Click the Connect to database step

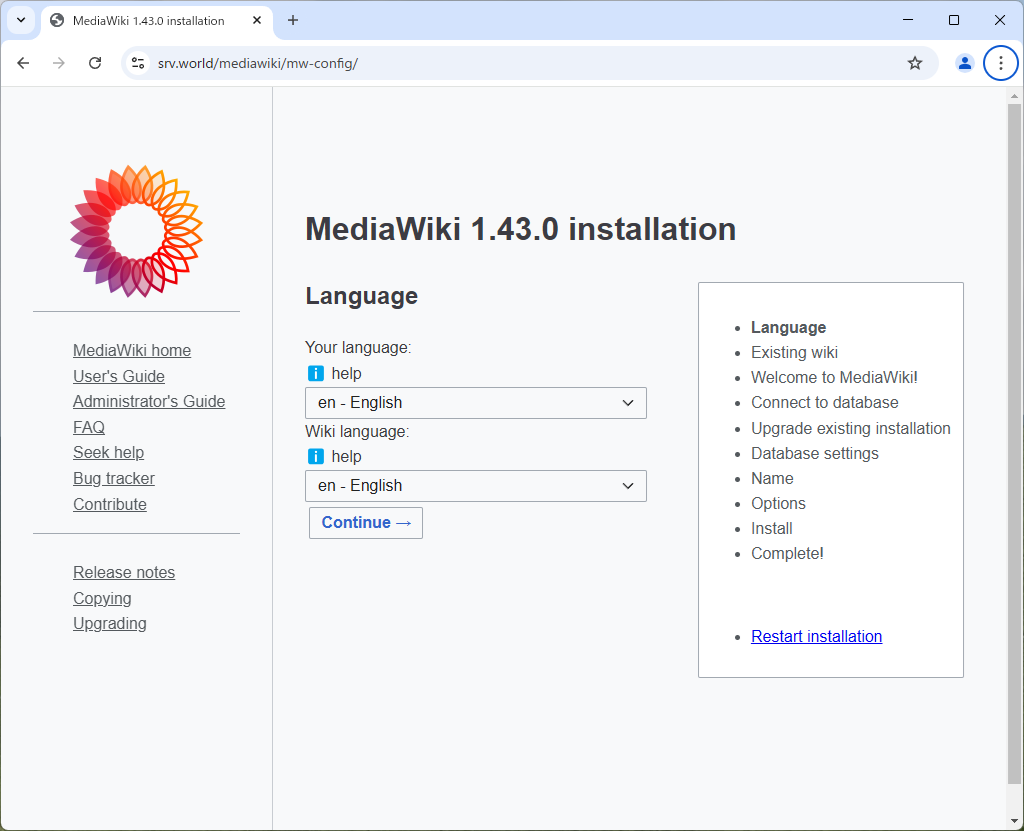(x=824, y=402)
